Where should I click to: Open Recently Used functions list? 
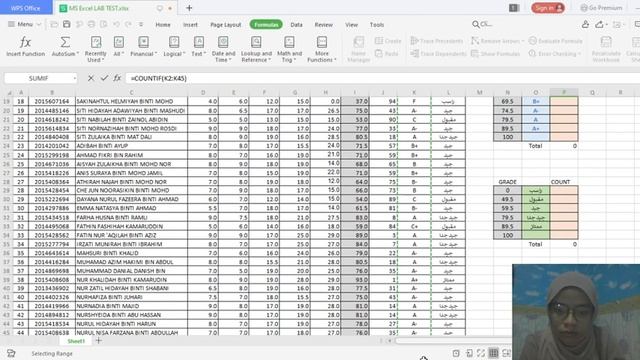coord(96,49)
